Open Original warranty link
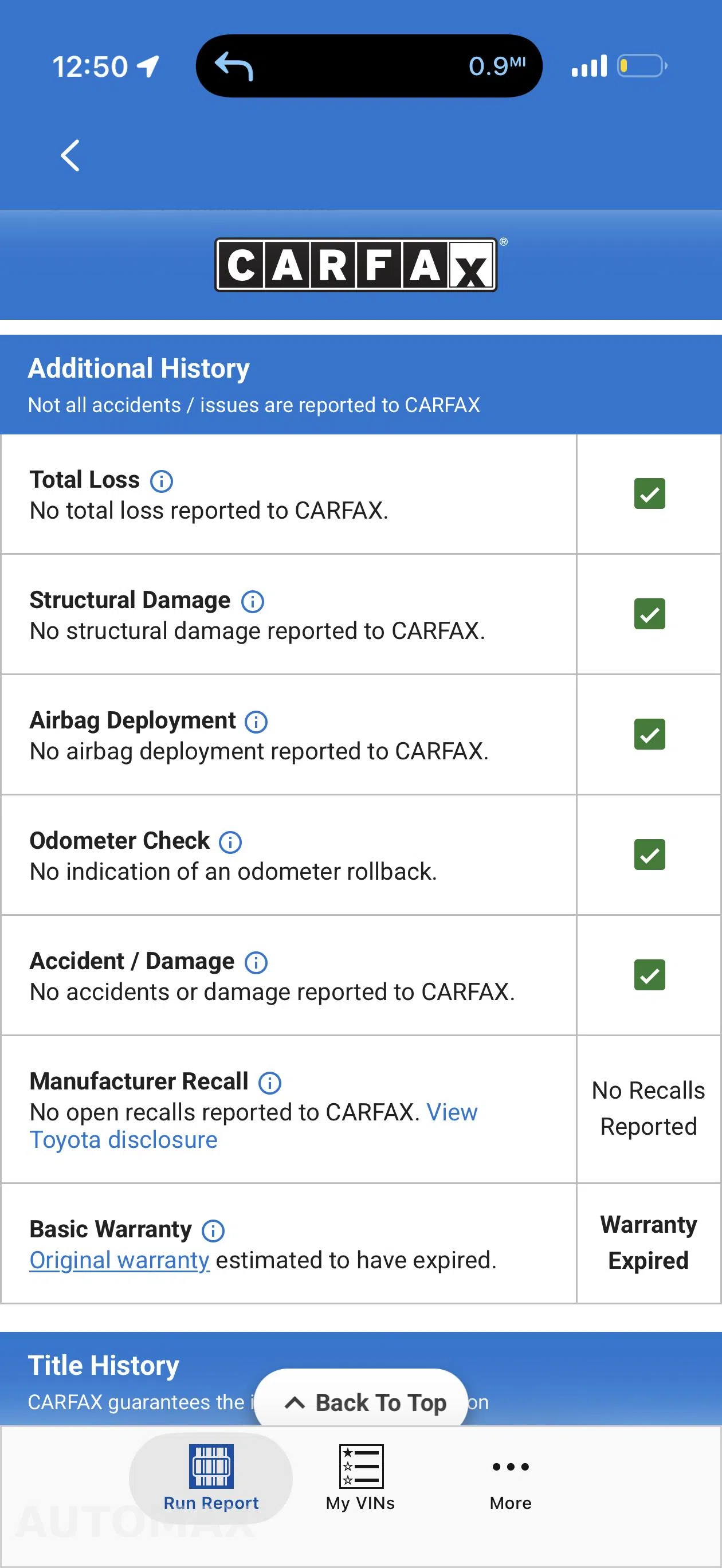The height and width of the screenshot is (1568, 722). 119,1261
